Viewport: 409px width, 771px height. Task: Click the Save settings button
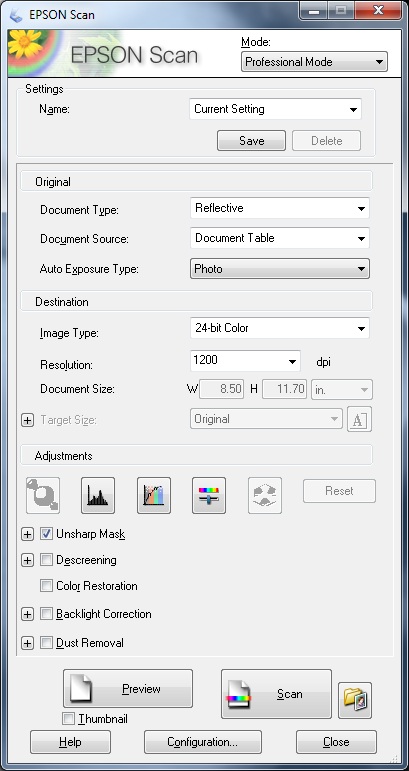(x=251, y=141)
